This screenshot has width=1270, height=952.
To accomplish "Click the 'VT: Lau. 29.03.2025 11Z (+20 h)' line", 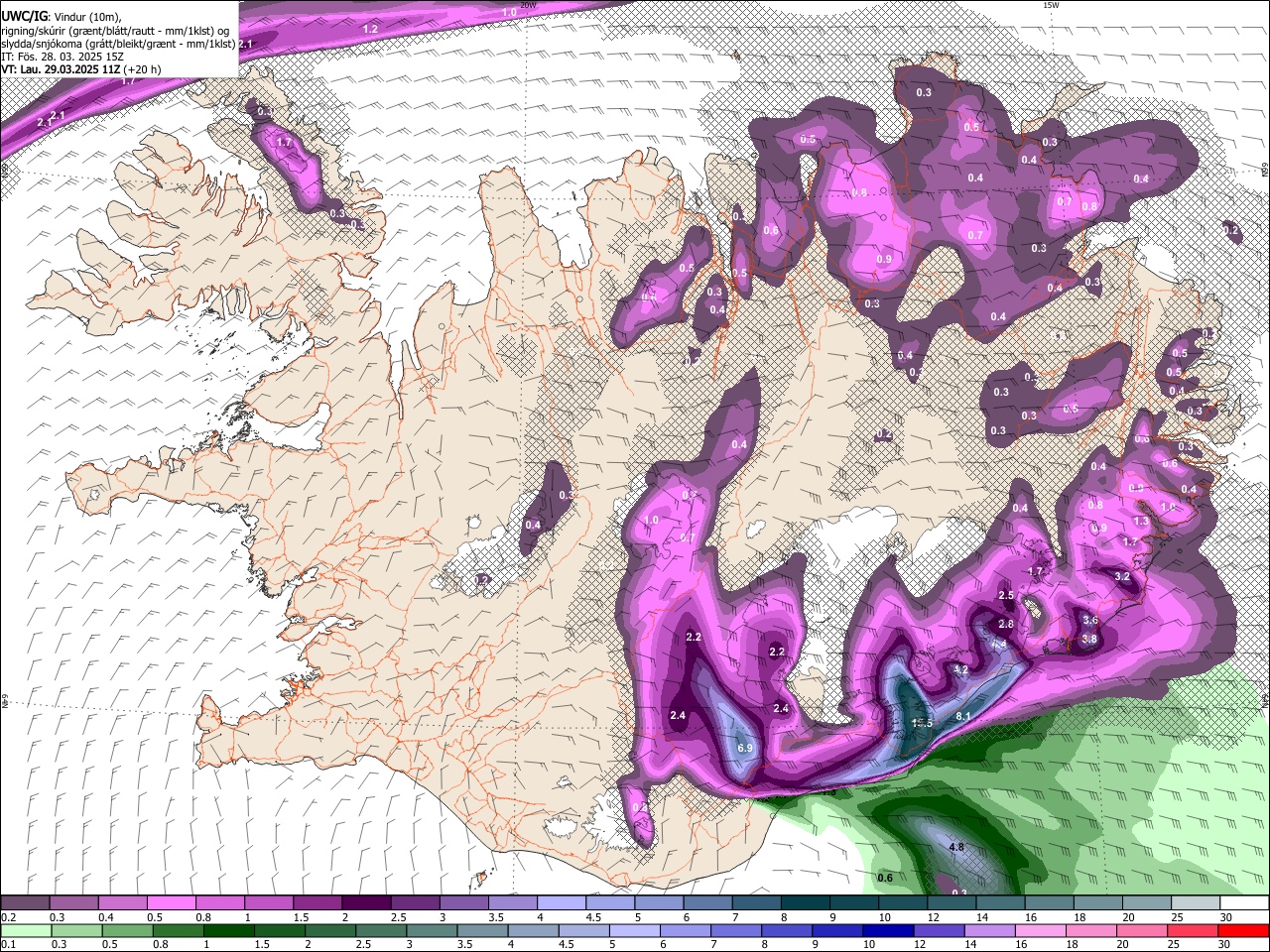I will 80,69.
